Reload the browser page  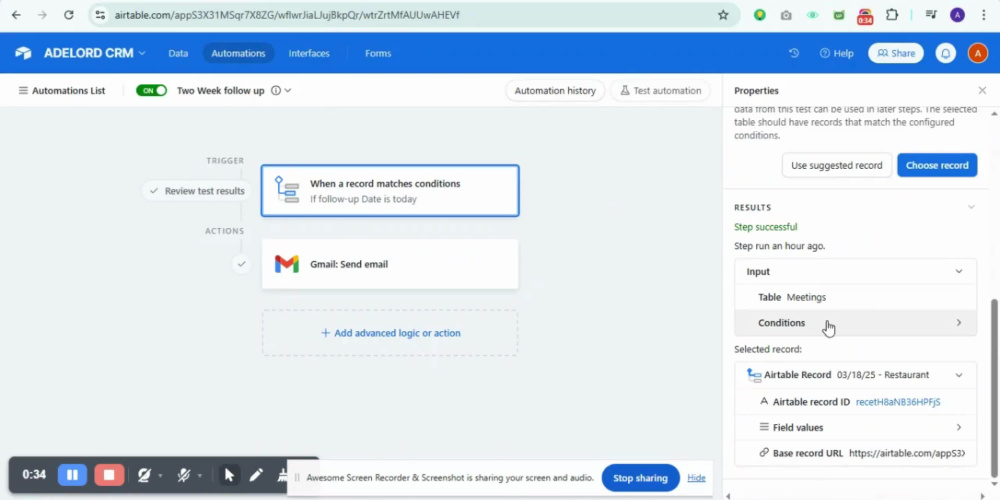coord(69,15)
